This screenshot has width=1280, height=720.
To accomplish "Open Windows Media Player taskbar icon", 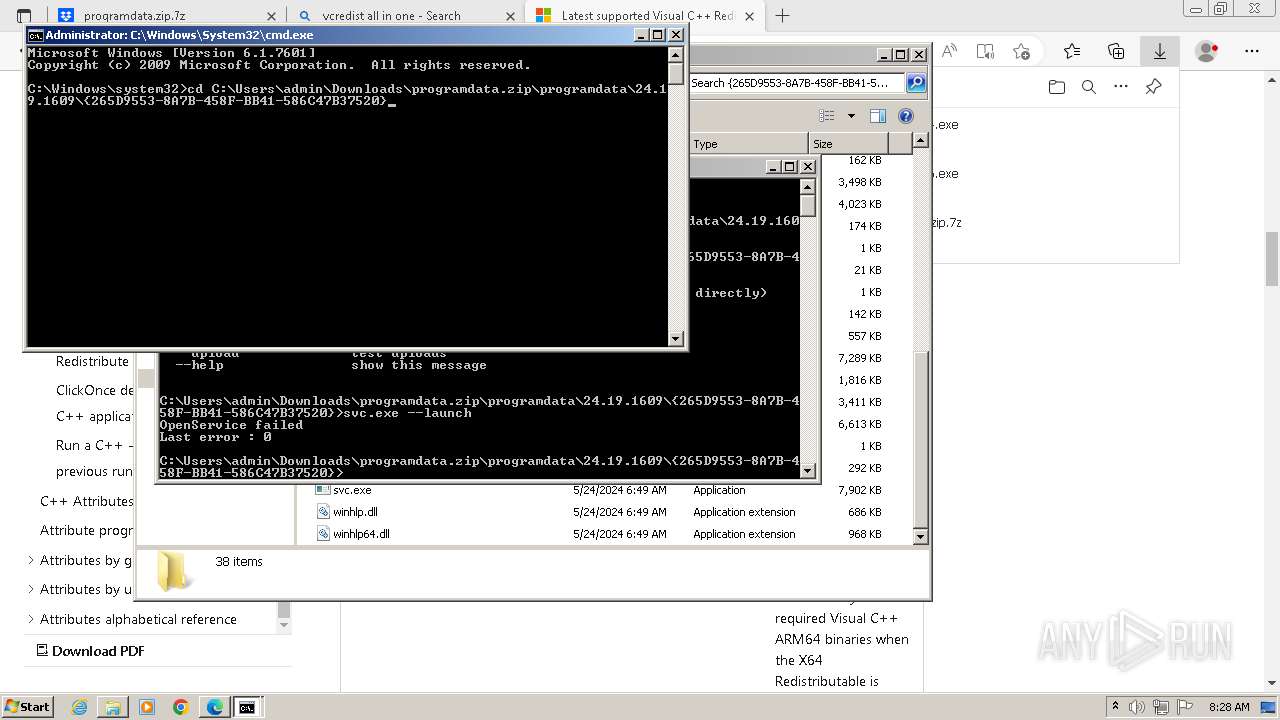I will tap(147, 707).
